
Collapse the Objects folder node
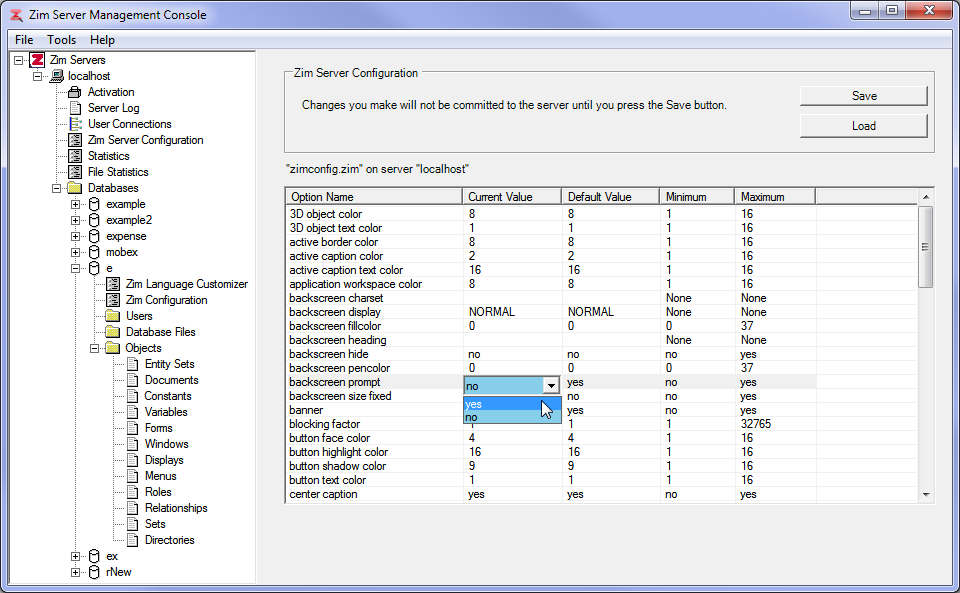(x=94, y=348)
